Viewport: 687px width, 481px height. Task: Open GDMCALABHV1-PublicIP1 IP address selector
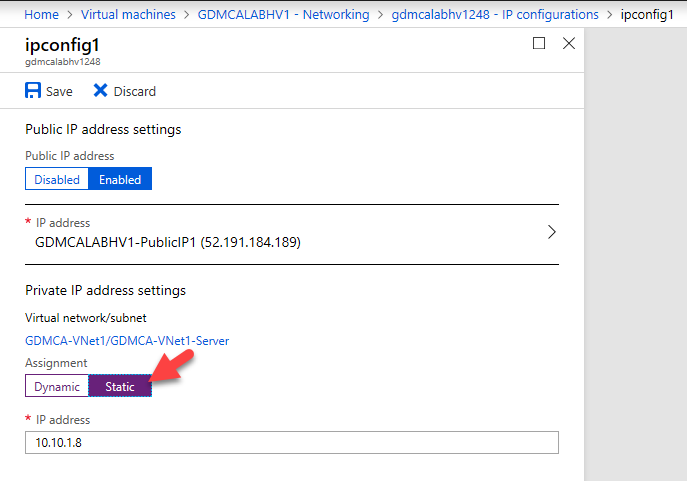(292, 234)
